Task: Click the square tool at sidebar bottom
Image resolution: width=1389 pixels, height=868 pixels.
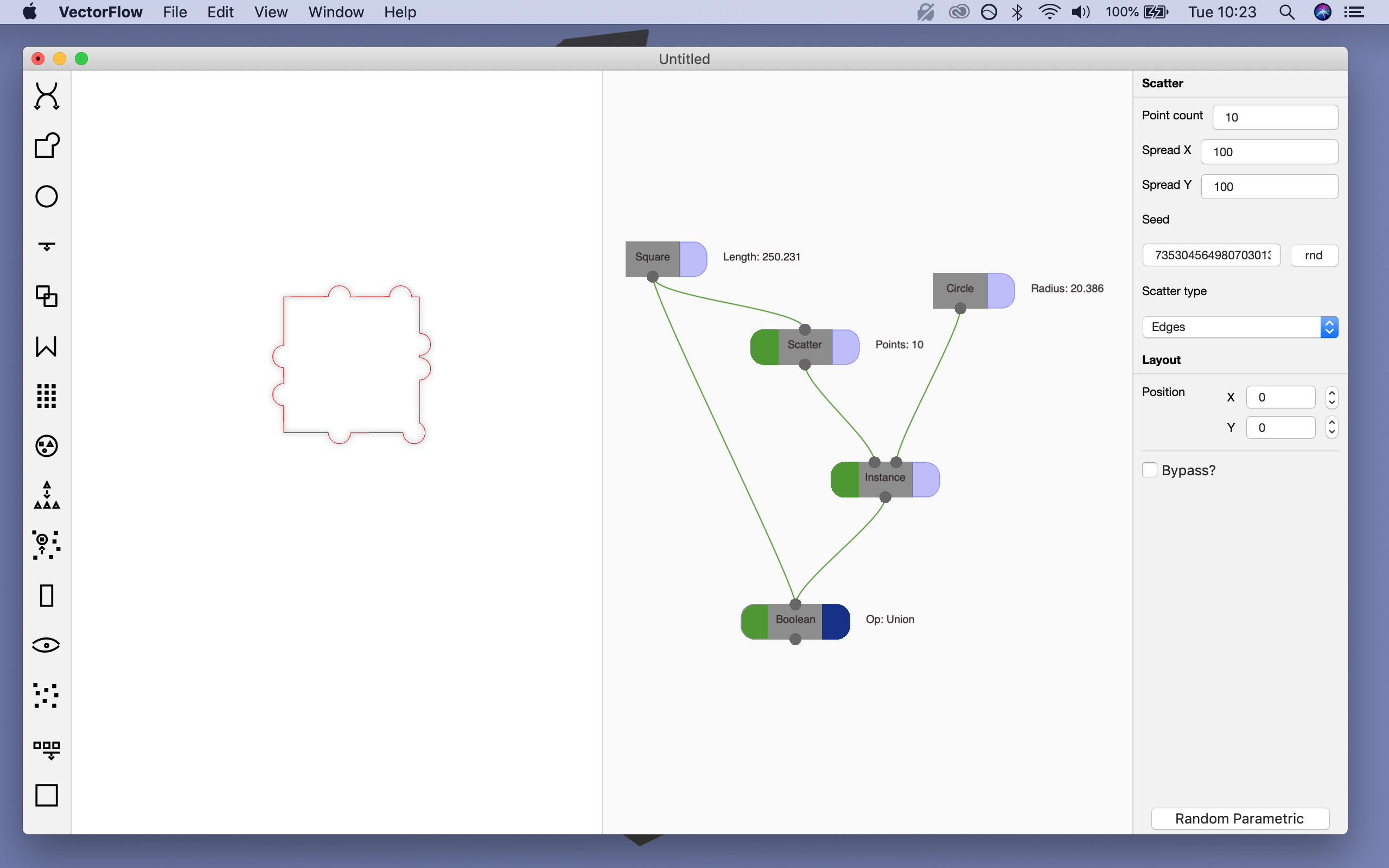Action: point(47,795)
